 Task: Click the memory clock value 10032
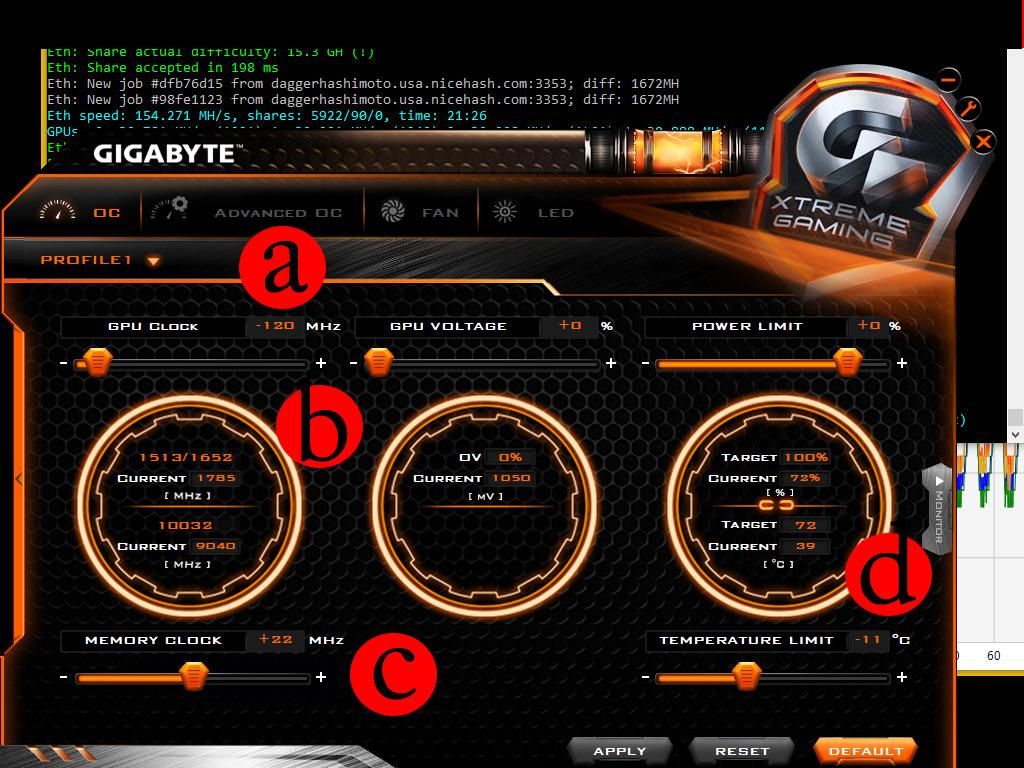[x=185, y=525]
